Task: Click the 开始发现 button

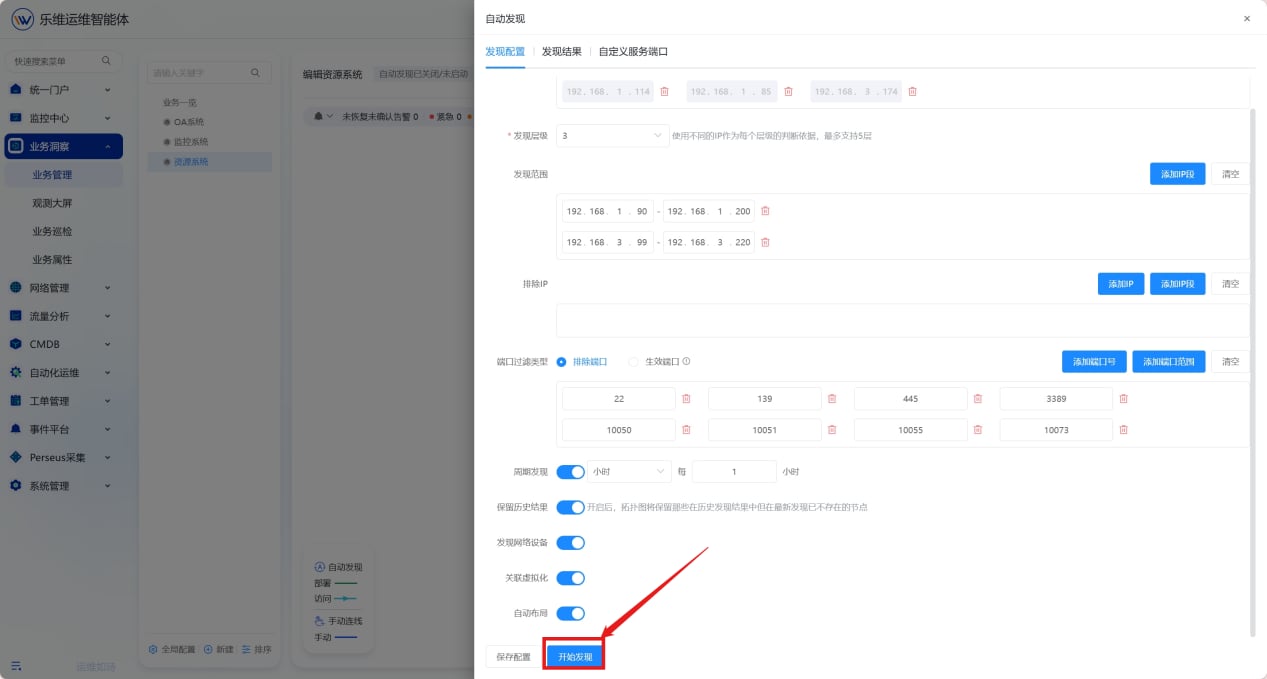Action: click(575, 657)
